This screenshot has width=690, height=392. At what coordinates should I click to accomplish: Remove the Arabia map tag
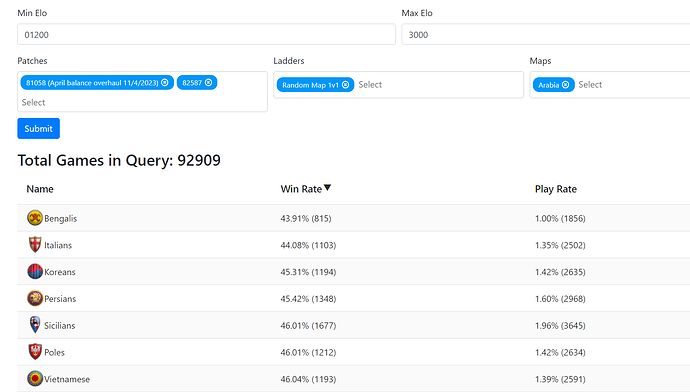coord(565,85)
